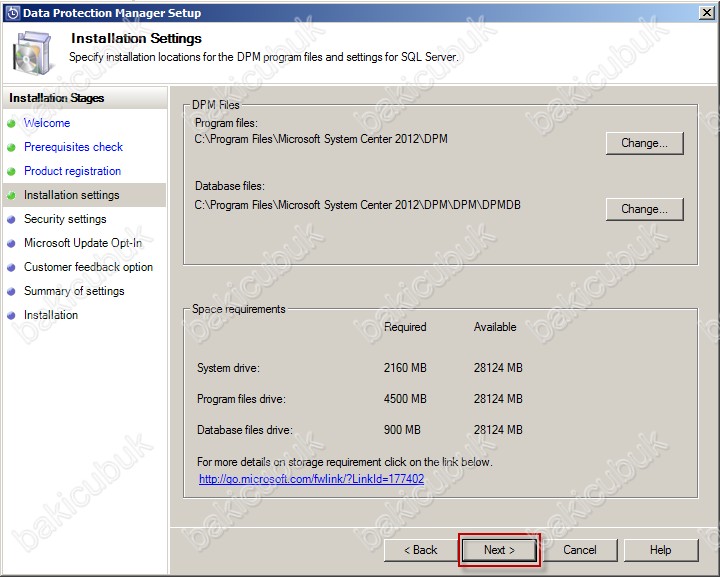Viewport: 720px width, 577px height.
Task: Click the software box and disc icon
Action: click(32, 53)
